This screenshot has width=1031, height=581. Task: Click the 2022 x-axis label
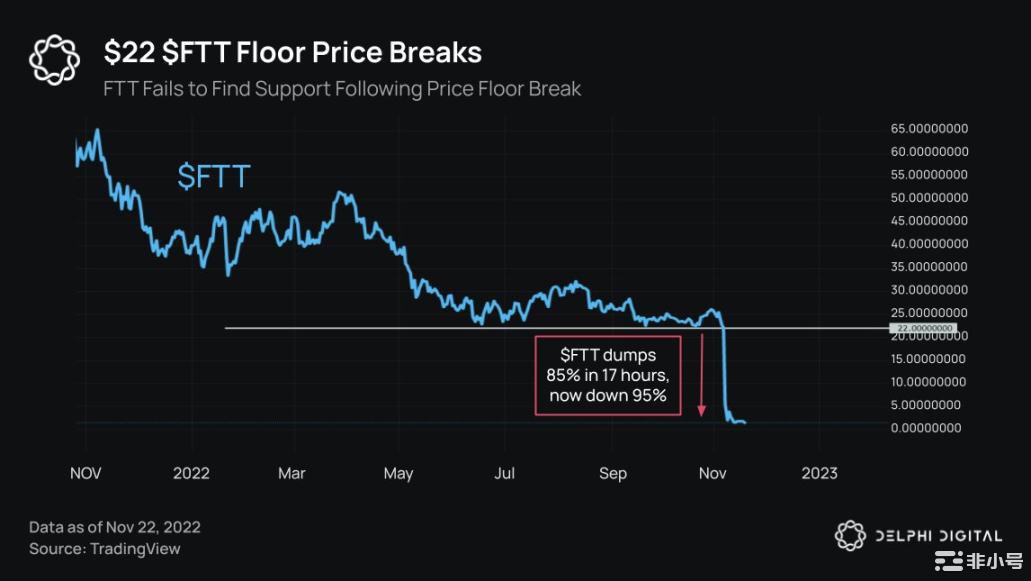(191, 473)
